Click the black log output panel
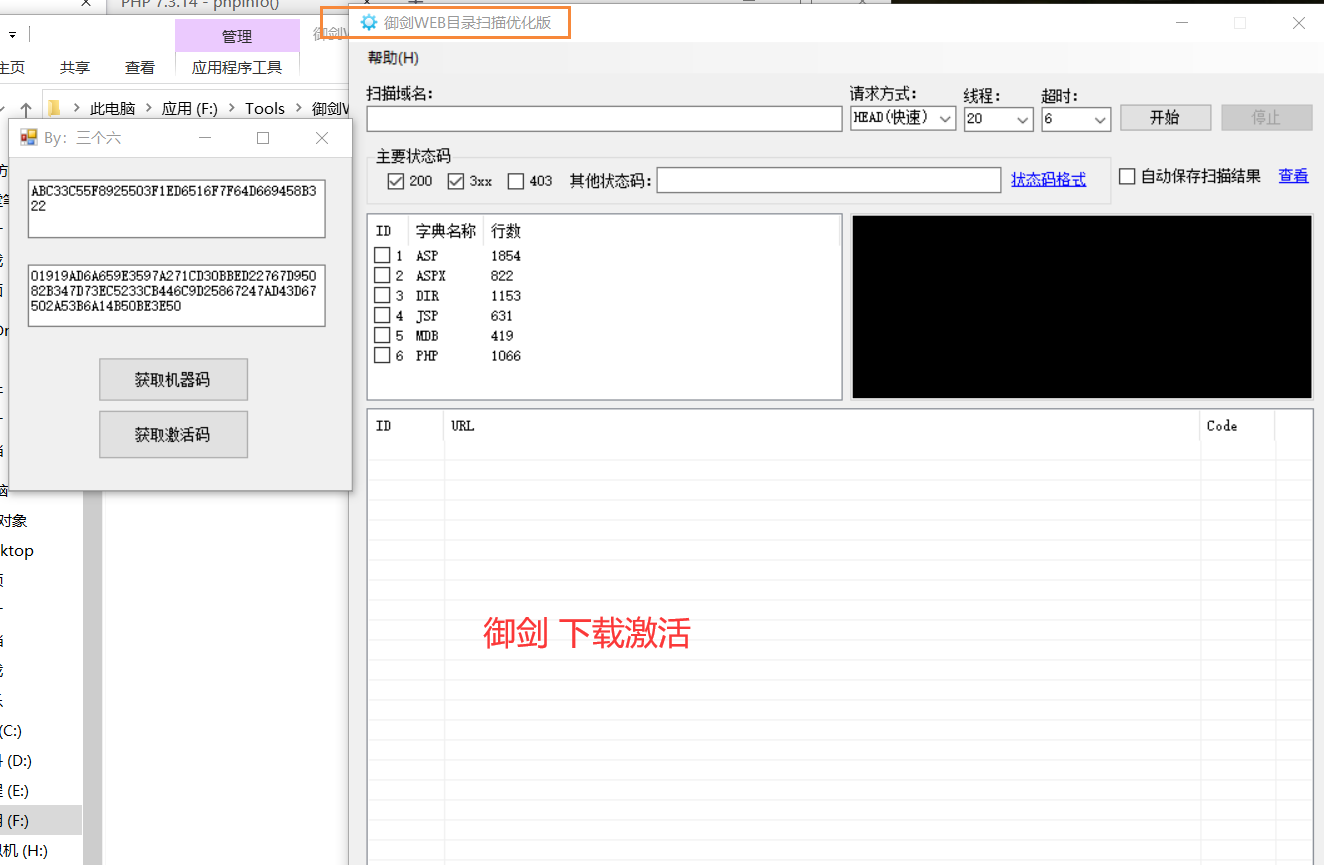Viewport: 1324px width, 865px height. click(x=1081, y=307)
